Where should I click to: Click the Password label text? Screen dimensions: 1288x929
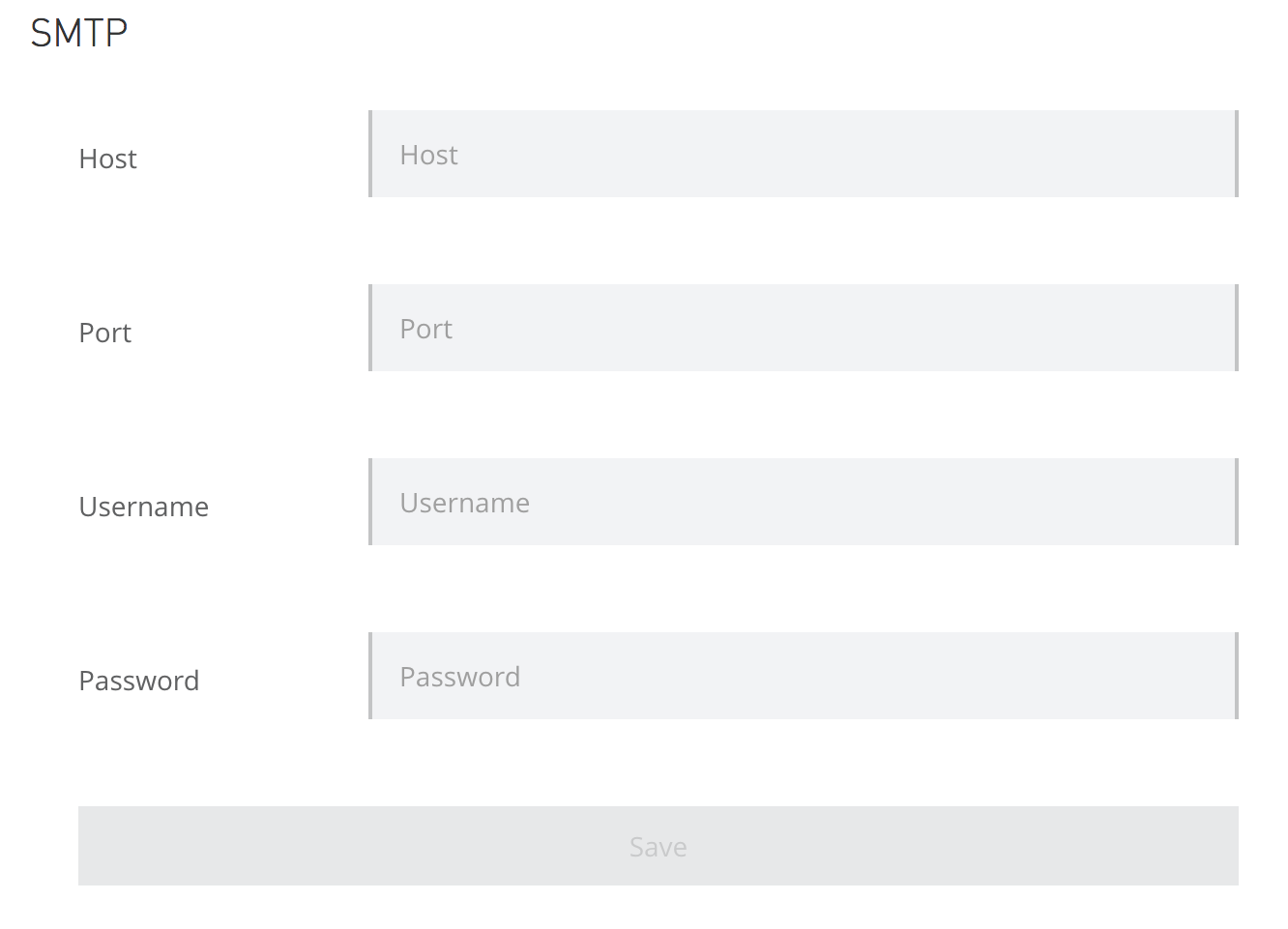click(138, 681)
